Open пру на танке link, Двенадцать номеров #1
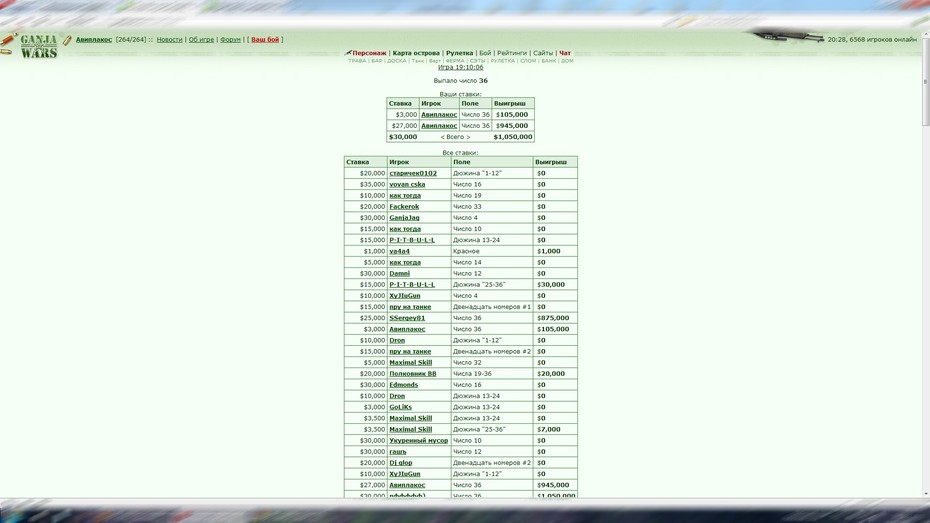This screenshot has width=930, height=523. pos(410,307)
